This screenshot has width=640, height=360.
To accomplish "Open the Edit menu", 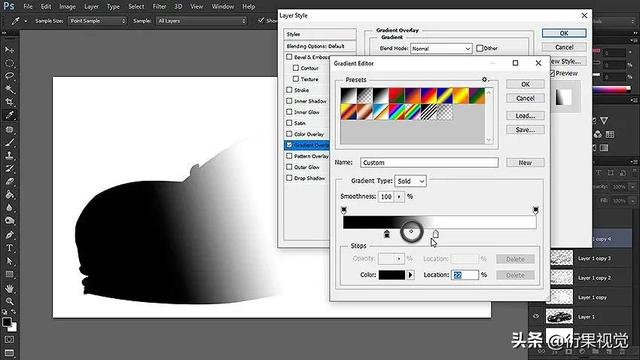I will pos(46,7).
